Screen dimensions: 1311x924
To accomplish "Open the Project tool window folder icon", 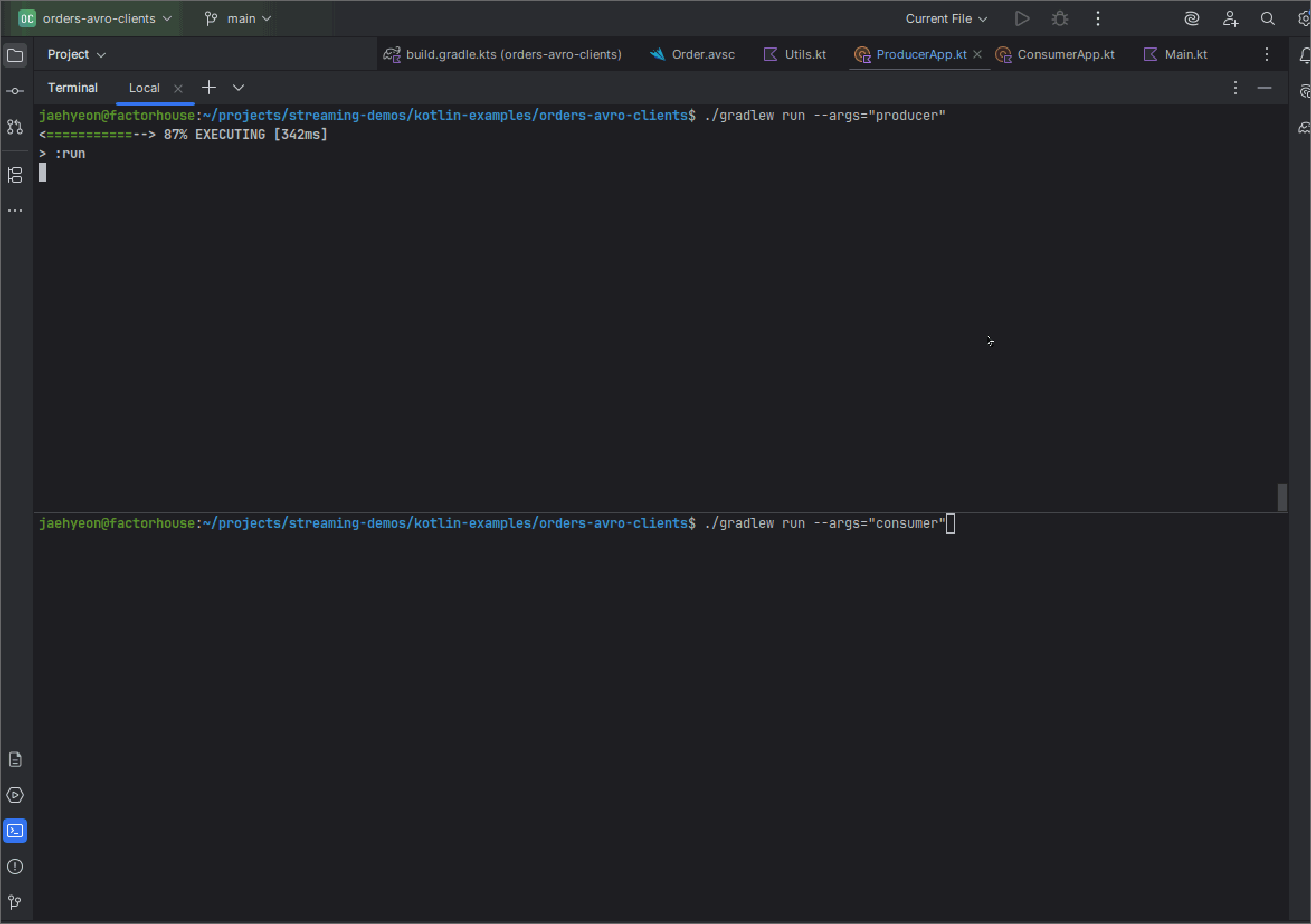I will pos(16,55).
